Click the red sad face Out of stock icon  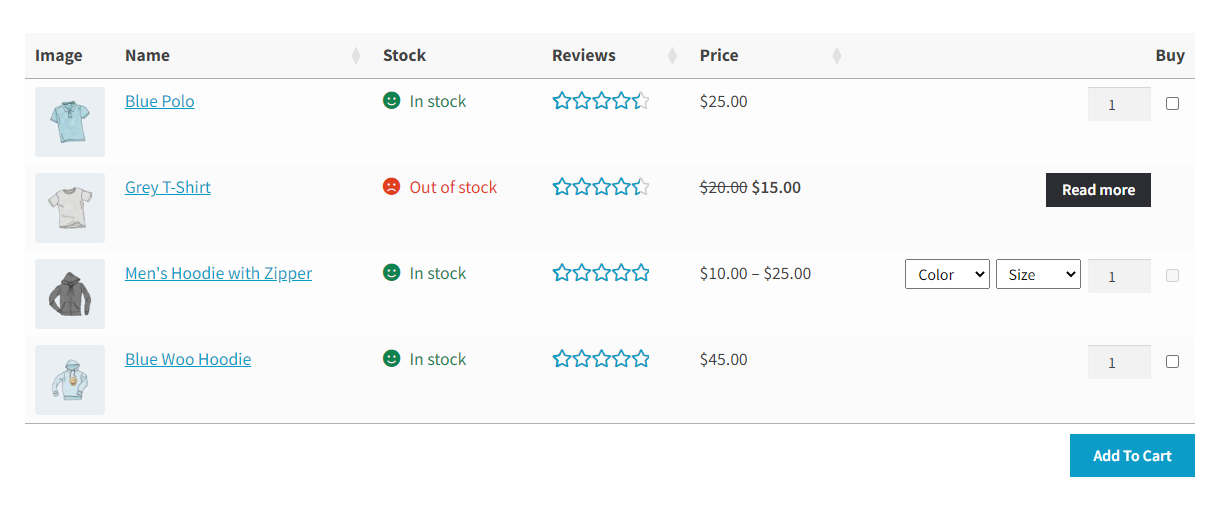[x=391, y=186]
